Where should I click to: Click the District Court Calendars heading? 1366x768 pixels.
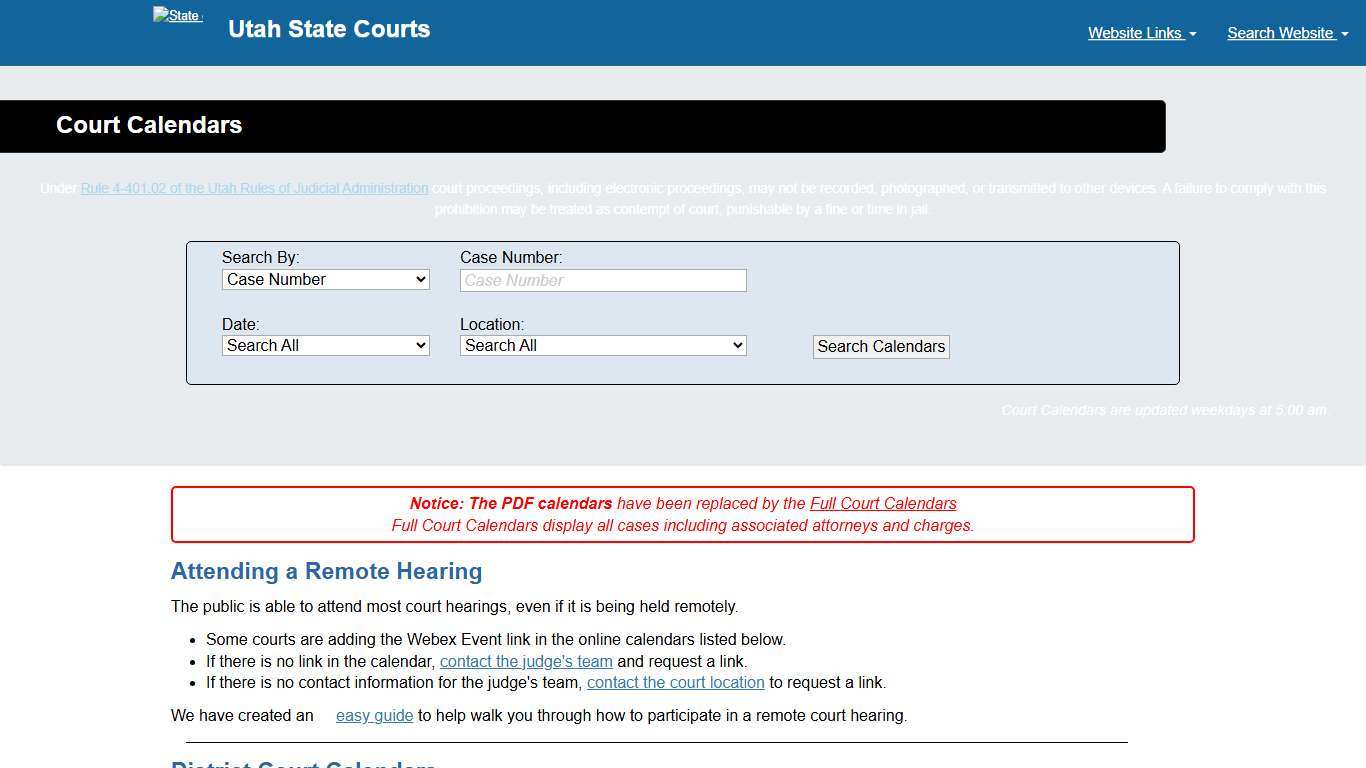(303, 764)
